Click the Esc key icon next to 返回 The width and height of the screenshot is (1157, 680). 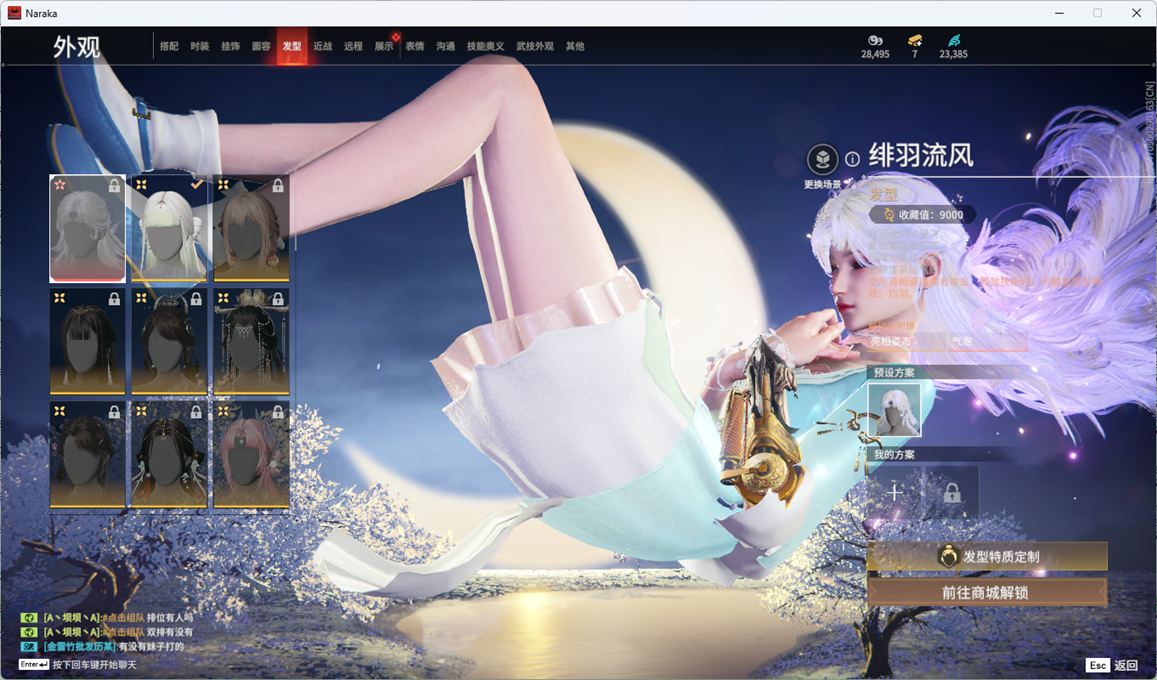1098,665
